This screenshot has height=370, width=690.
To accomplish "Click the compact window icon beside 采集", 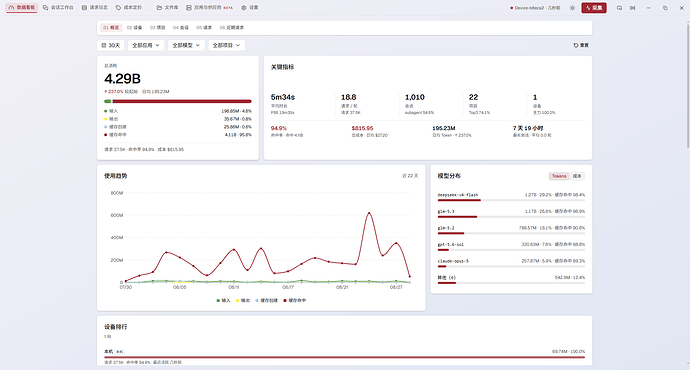I will (619, 8).
